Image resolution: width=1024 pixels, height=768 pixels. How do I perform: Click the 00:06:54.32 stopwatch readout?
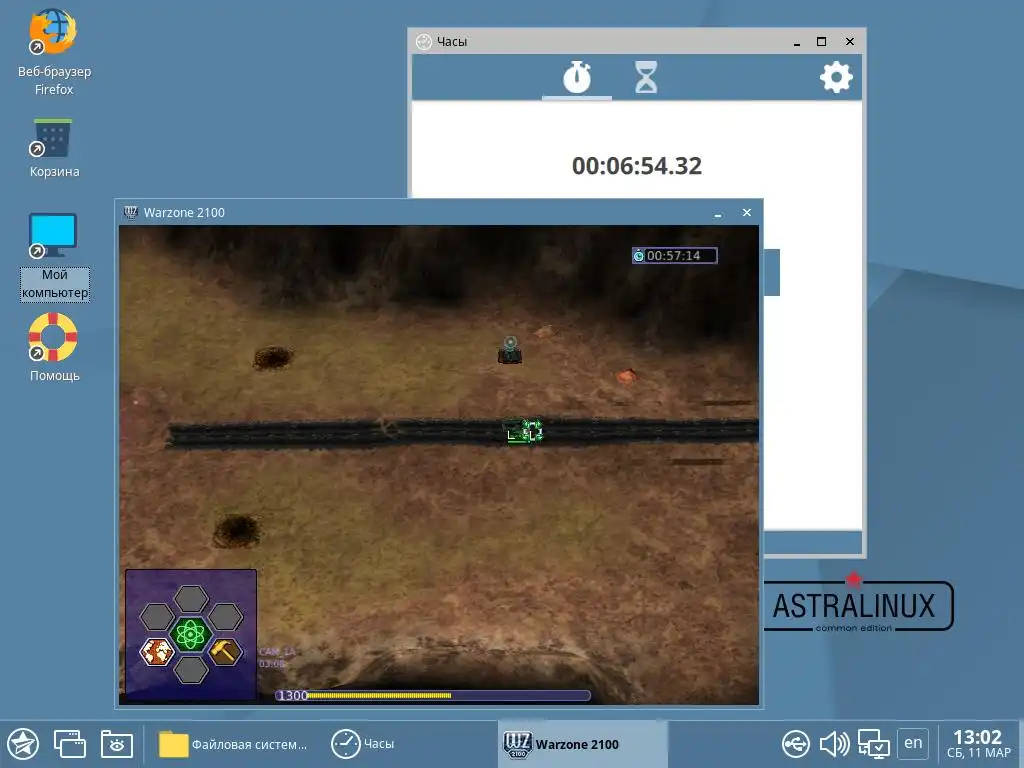637,166
